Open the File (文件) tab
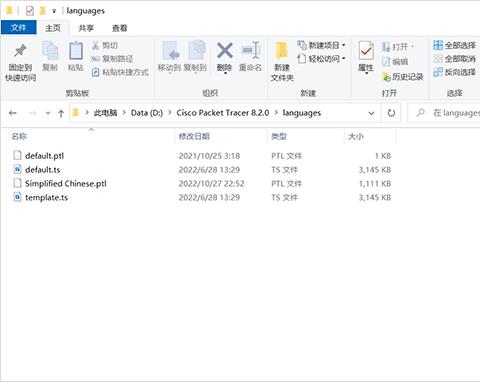 click(x=18, y=27)
